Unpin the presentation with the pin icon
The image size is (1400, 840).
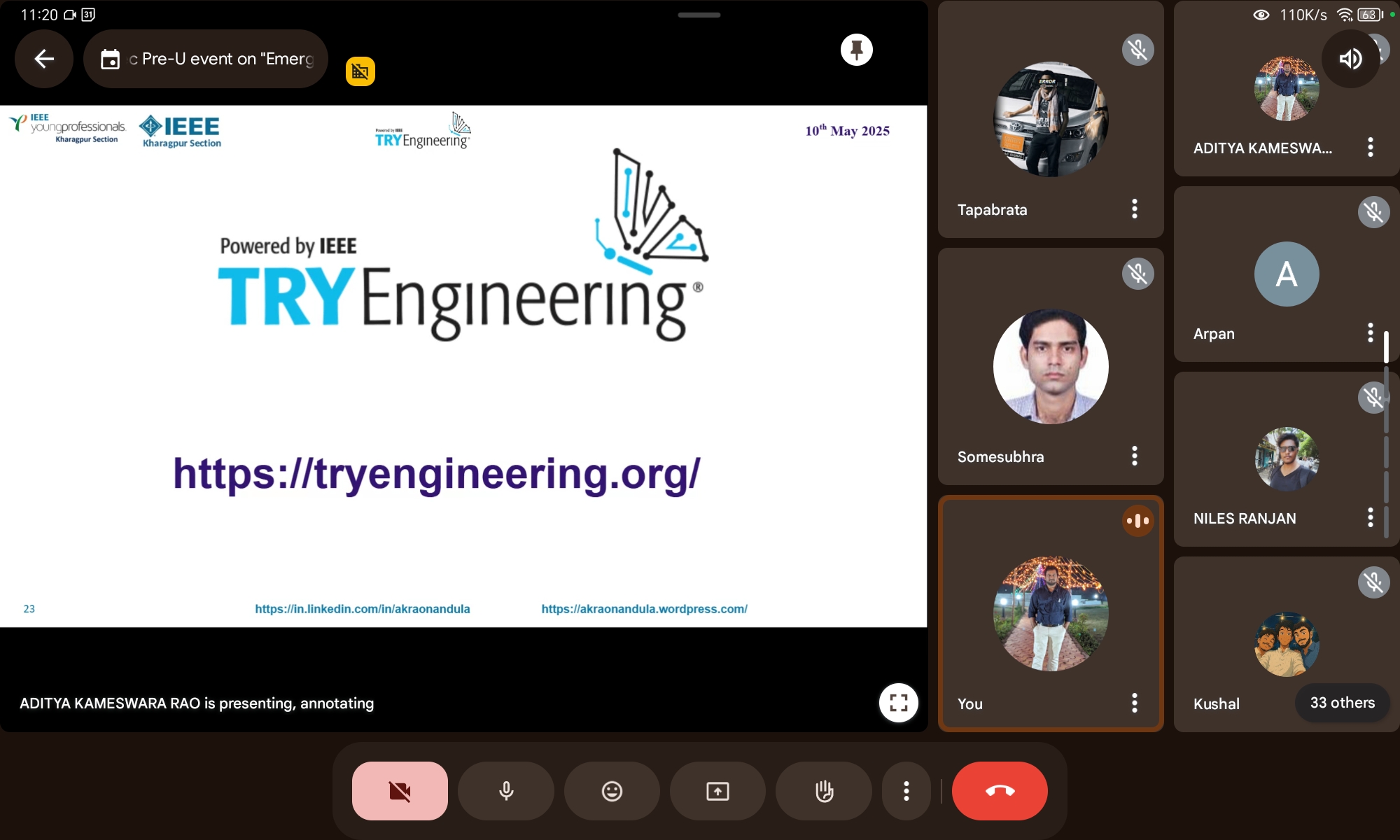point(857,50)
